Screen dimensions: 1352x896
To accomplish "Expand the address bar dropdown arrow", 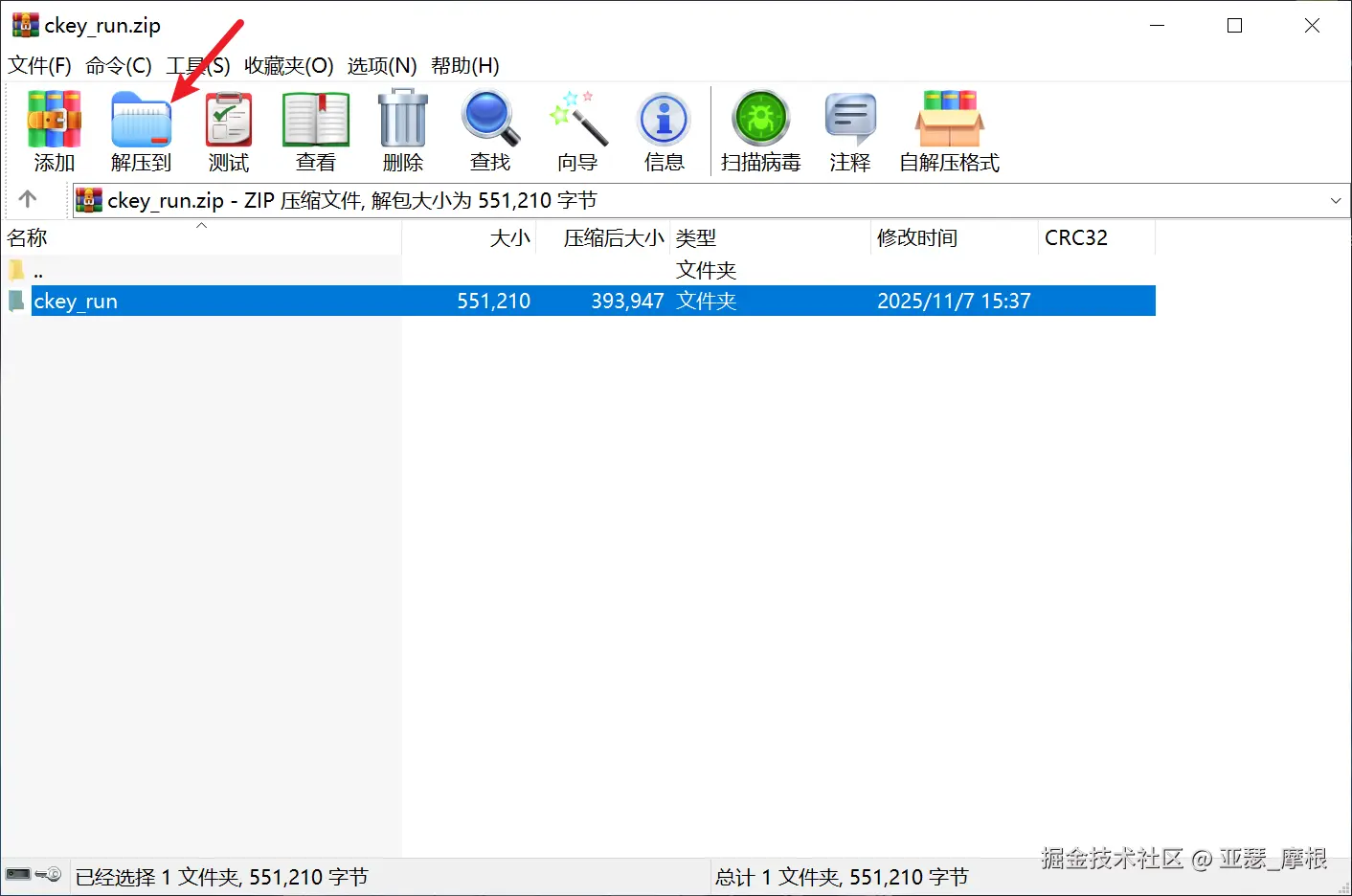I will pos(1336,200).
